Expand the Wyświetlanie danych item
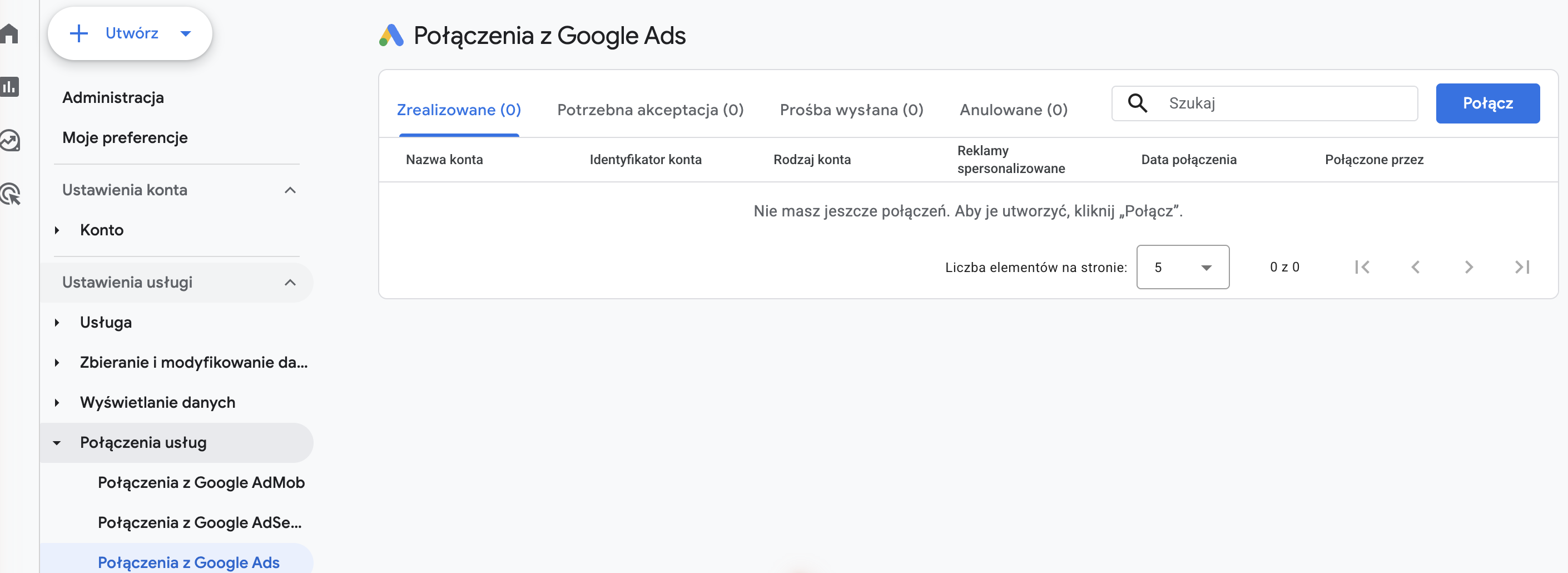Viewport: 1568px width, 573px height. click(x=57, y=403)
